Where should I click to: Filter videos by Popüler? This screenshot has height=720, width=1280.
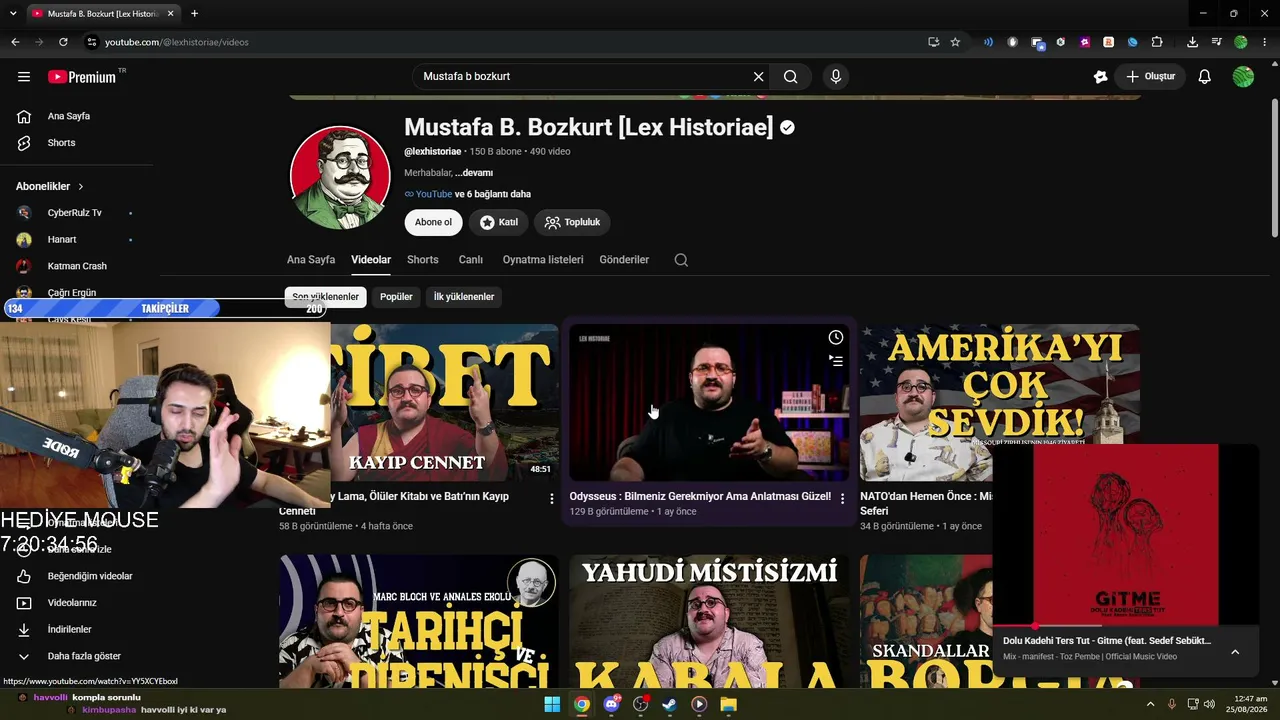pos(396,297)
